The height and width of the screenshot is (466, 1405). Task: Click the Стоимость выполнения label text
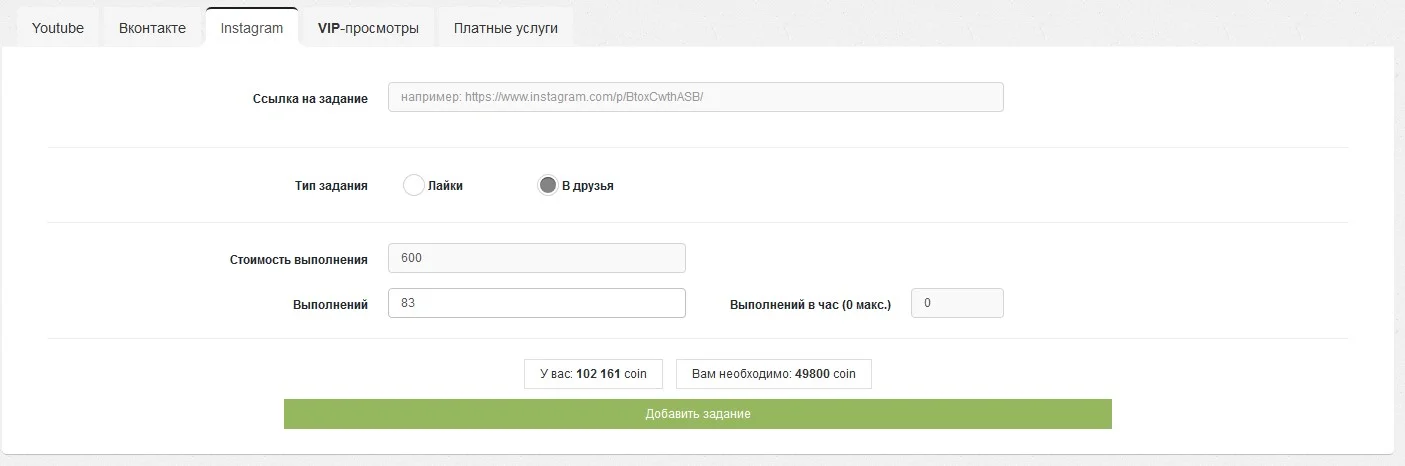[x=299, y=260]
